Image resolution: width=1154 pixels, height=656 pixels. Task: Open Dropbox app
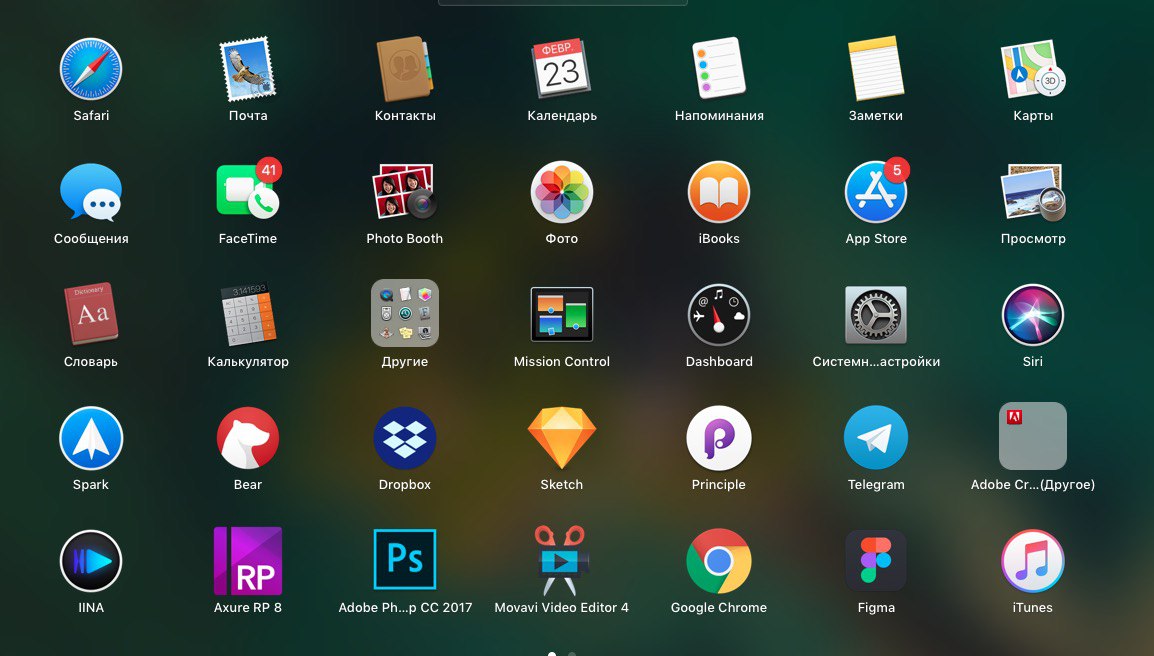405,438
